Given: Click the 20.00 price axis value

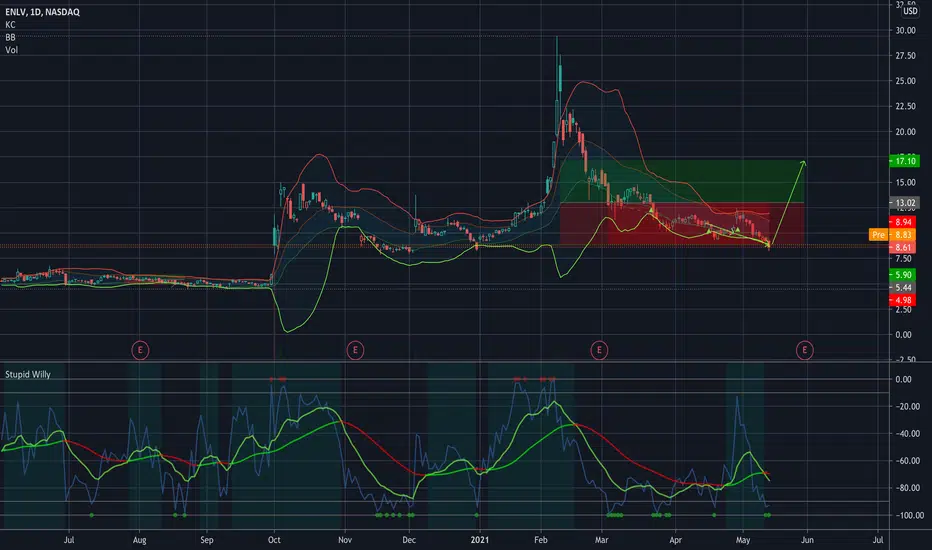Looking at the screenshot, I should (906, 132).
